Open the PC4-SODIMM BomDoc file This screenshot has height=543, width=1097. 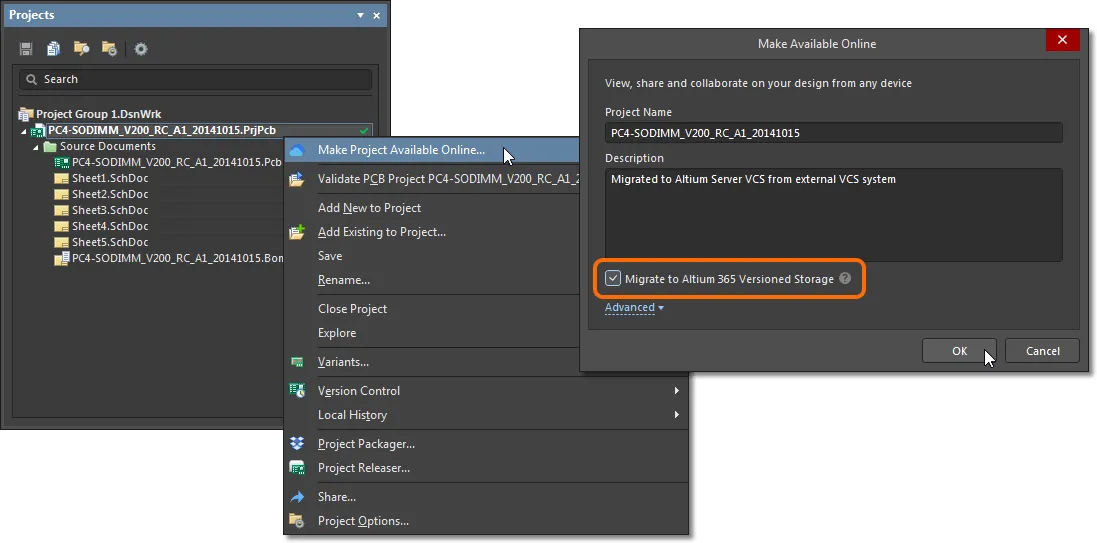(177, 258)
